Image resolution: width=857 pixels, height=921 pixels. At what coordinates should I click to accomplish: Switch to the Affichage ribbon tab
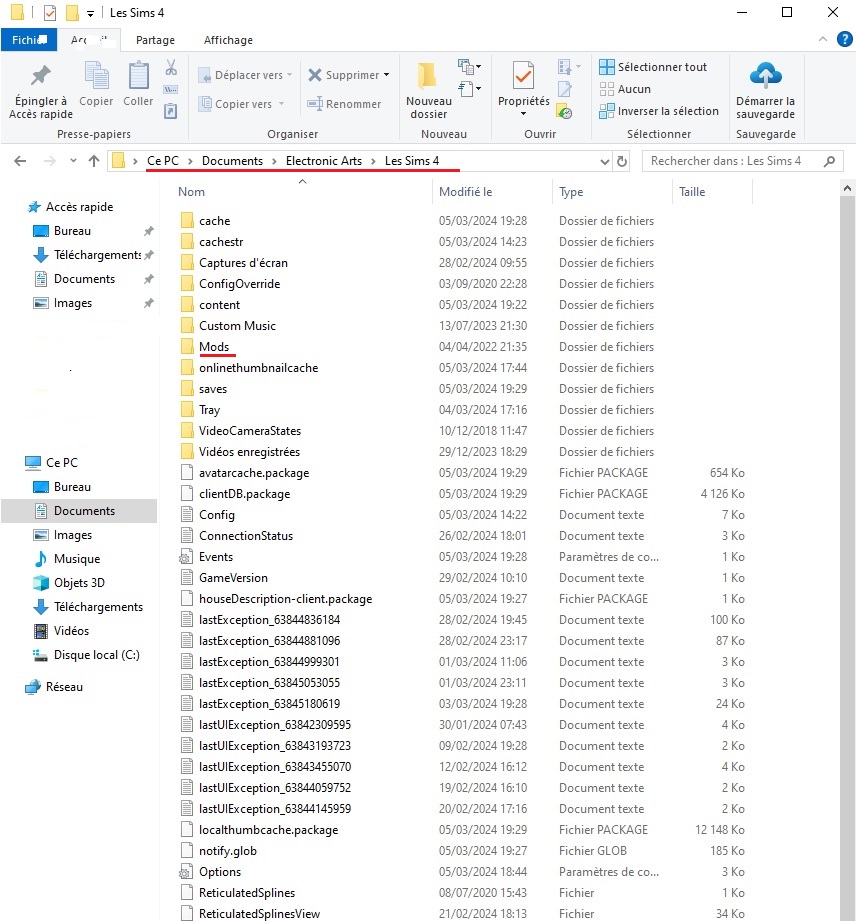[228, 40]
